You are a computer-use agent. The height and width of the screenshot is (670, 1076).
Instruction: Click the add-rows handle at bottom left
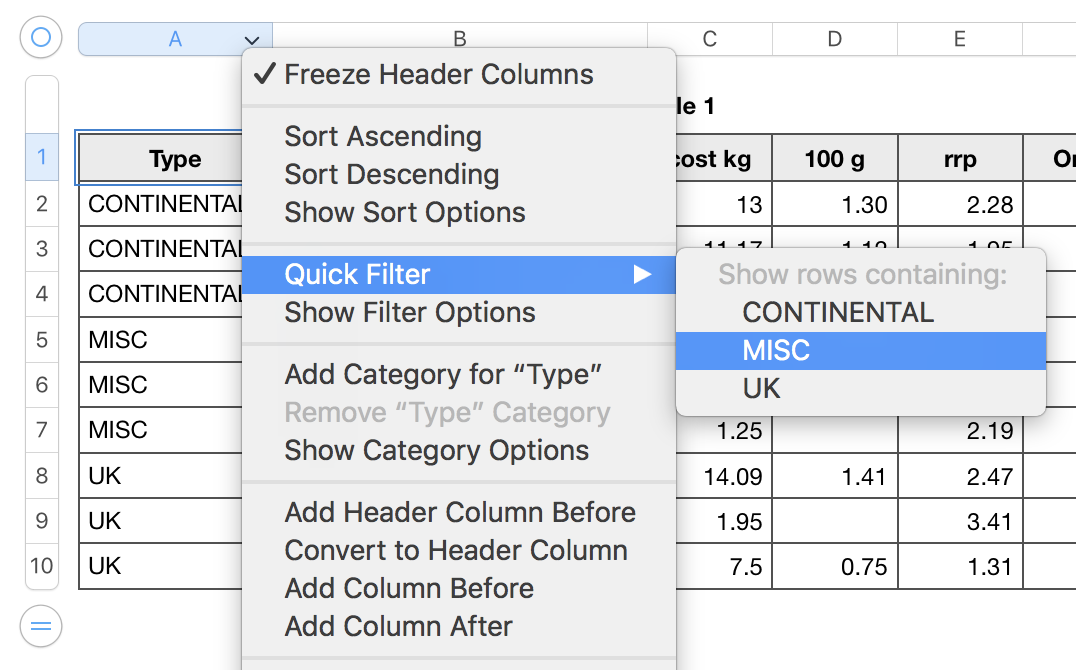[41, 627]
